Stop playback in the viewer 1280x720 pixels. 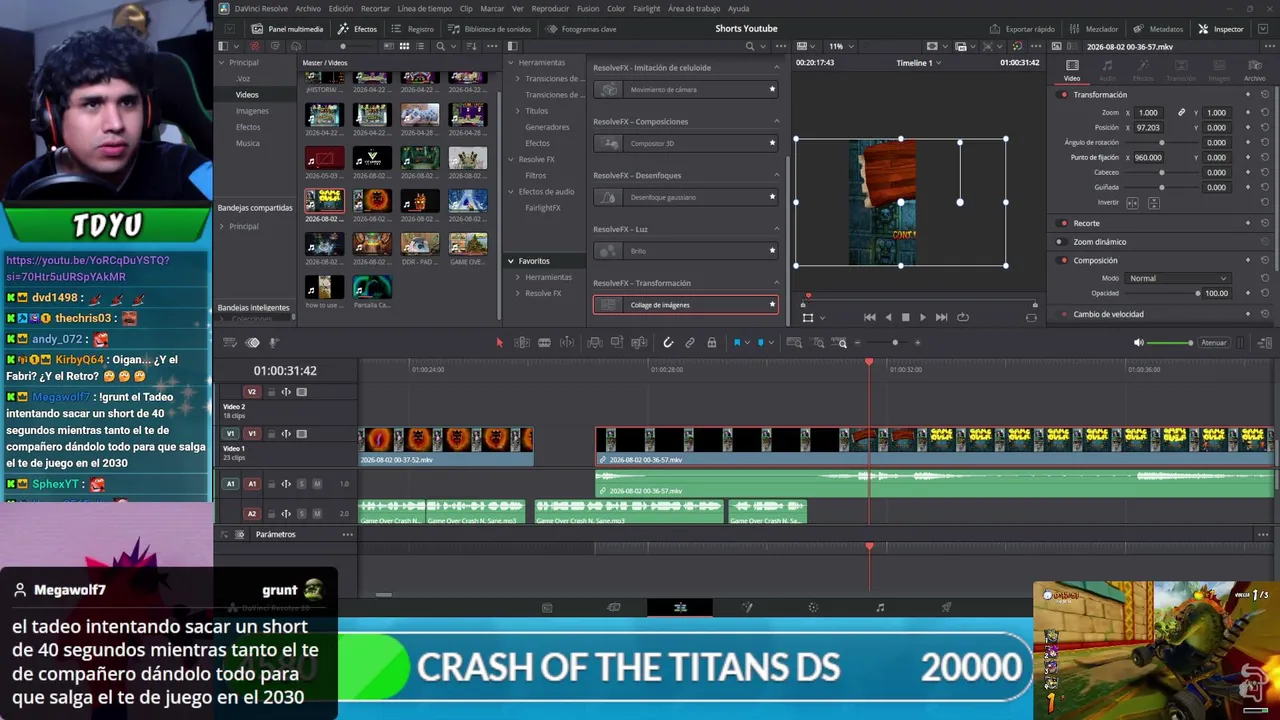[906, 317]
